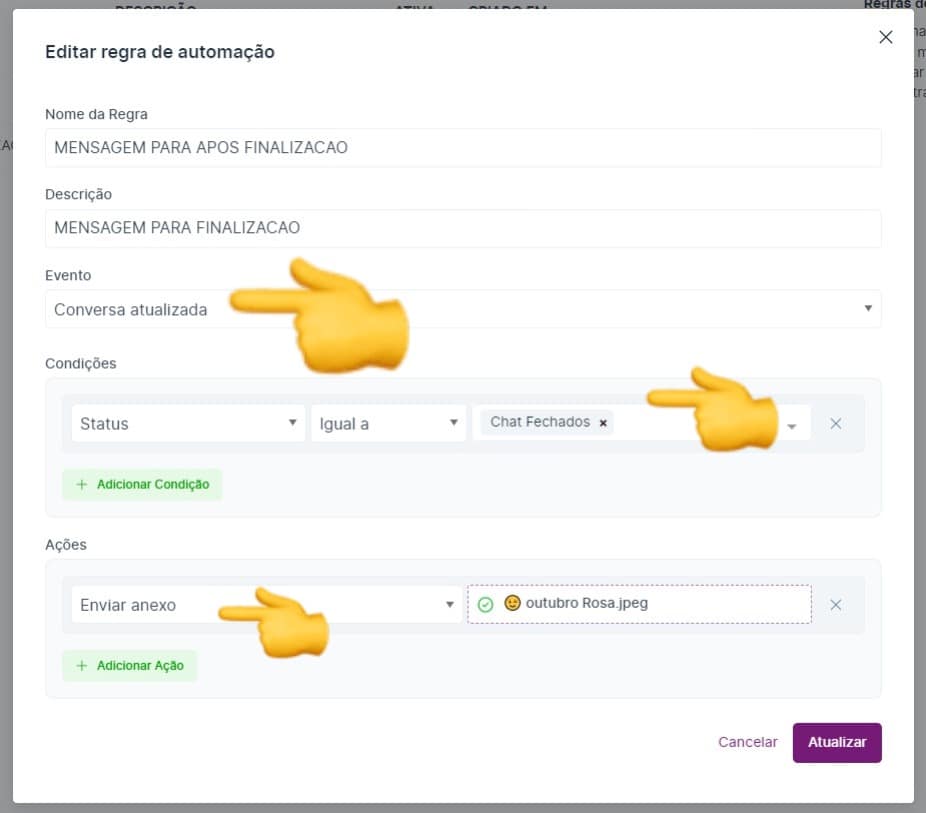Click the plus icon on Adicionar Ação
The image size is (926, 813).
(82, 665)
